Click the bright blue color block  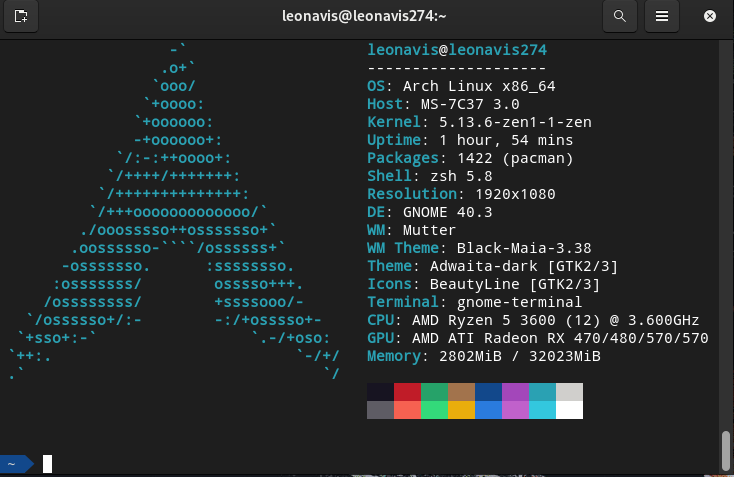489,410
